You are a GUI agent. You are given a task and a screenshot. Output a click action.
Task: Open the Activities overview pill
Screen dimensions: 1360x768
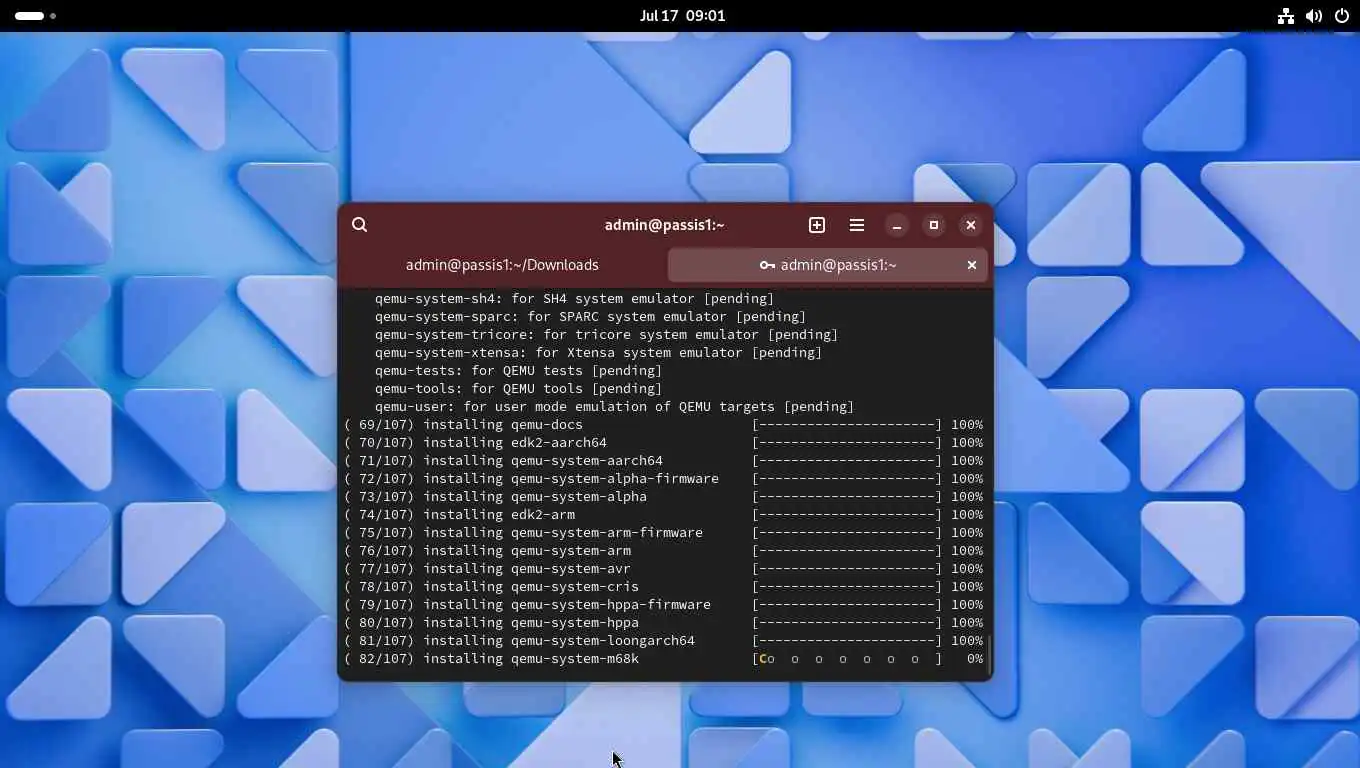point(35,16)
